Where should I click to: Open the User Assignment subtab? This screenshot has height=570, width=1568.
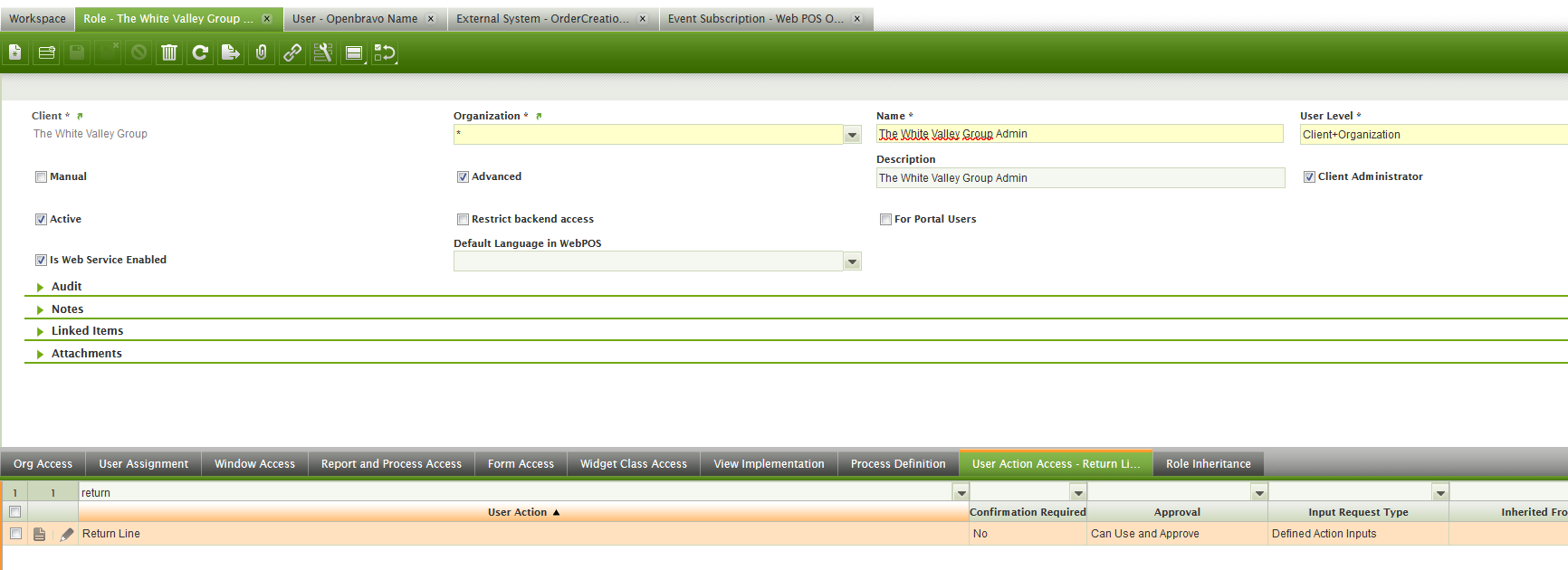143,464
